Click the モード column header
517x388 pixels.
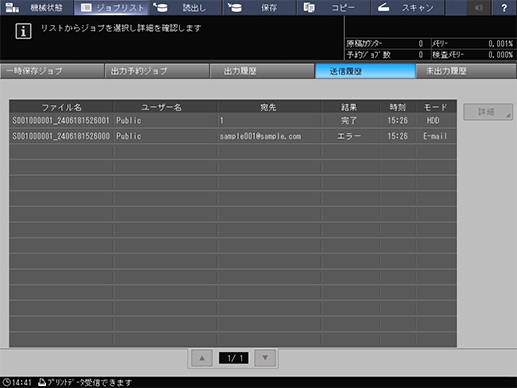coord(435,107)
